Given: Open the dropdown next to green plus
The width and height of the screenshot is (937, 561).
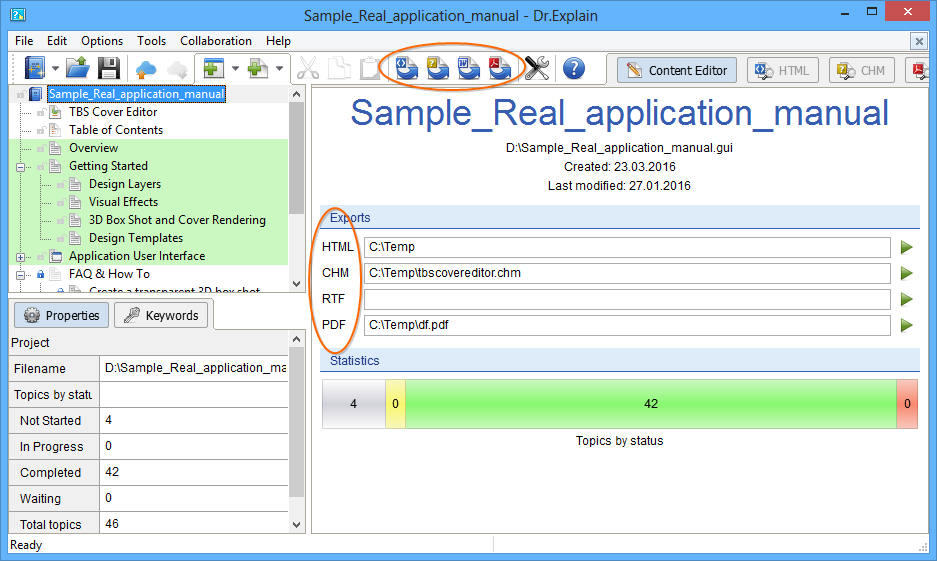Looking at the screenshot, I should coord(279,69).
